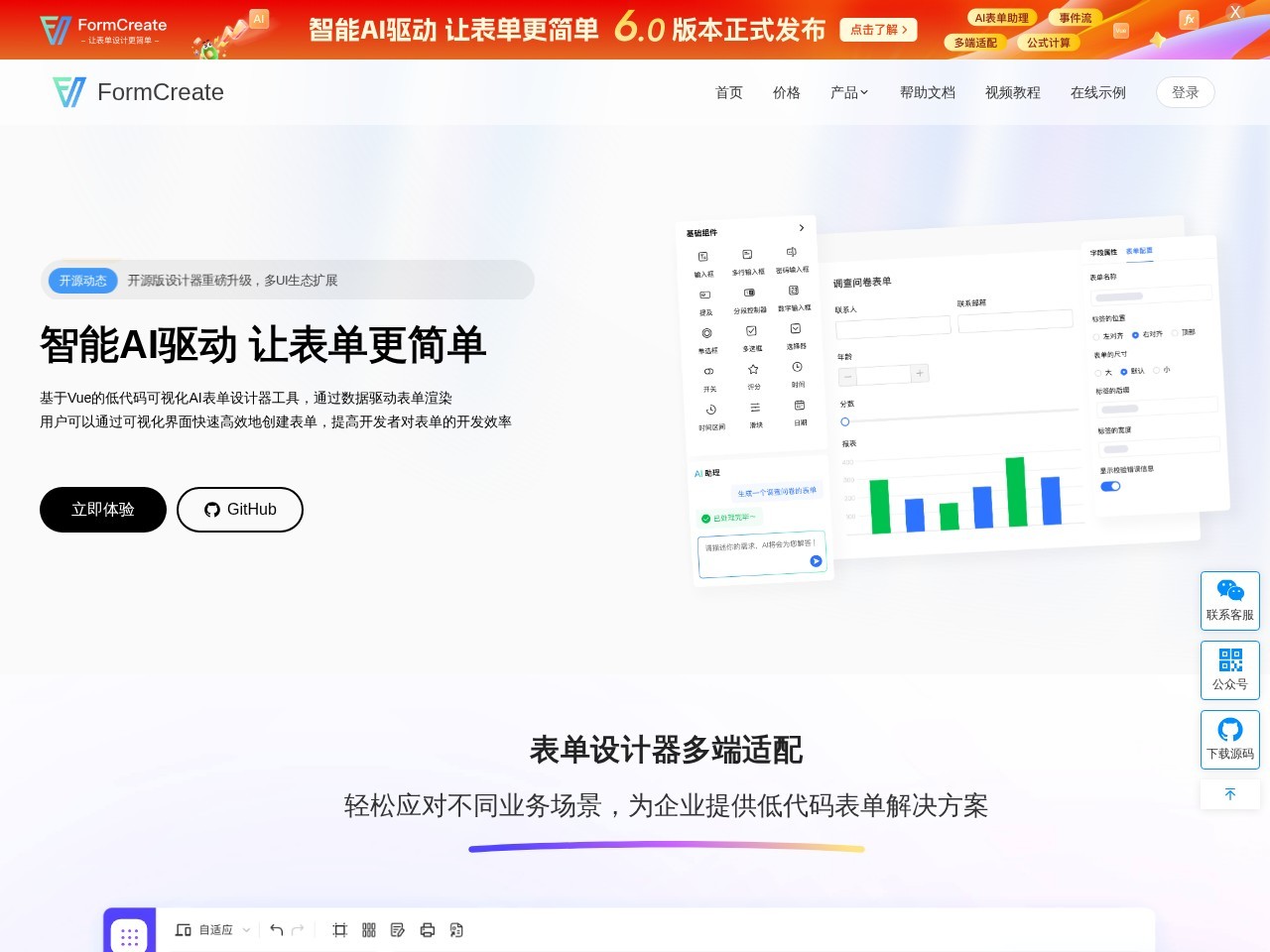Click the 开关 component icon
The width and height of the screenshot is (1270, 952).
[708, 372]
